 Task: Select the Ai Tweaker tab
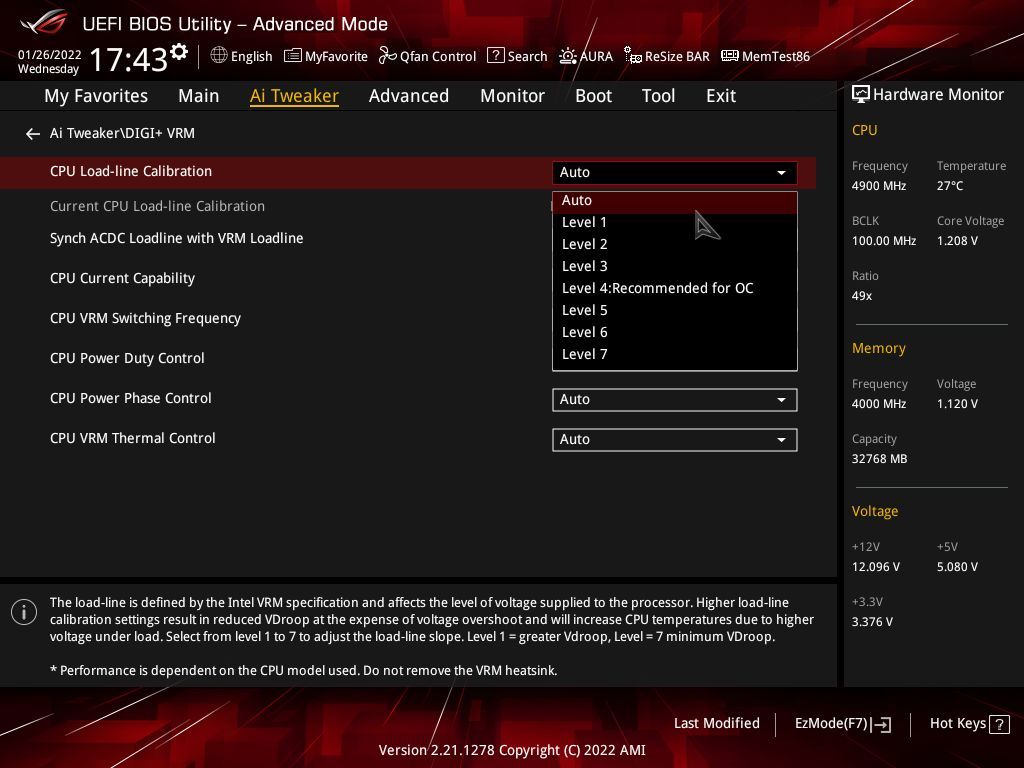point(294,96)
